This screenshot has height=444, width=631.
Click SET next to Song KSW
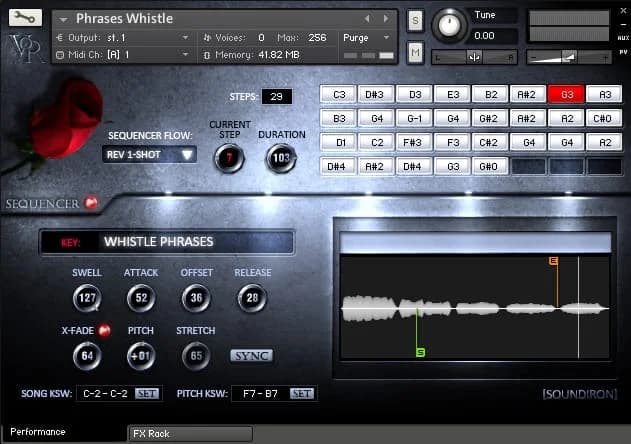[146, 393]
